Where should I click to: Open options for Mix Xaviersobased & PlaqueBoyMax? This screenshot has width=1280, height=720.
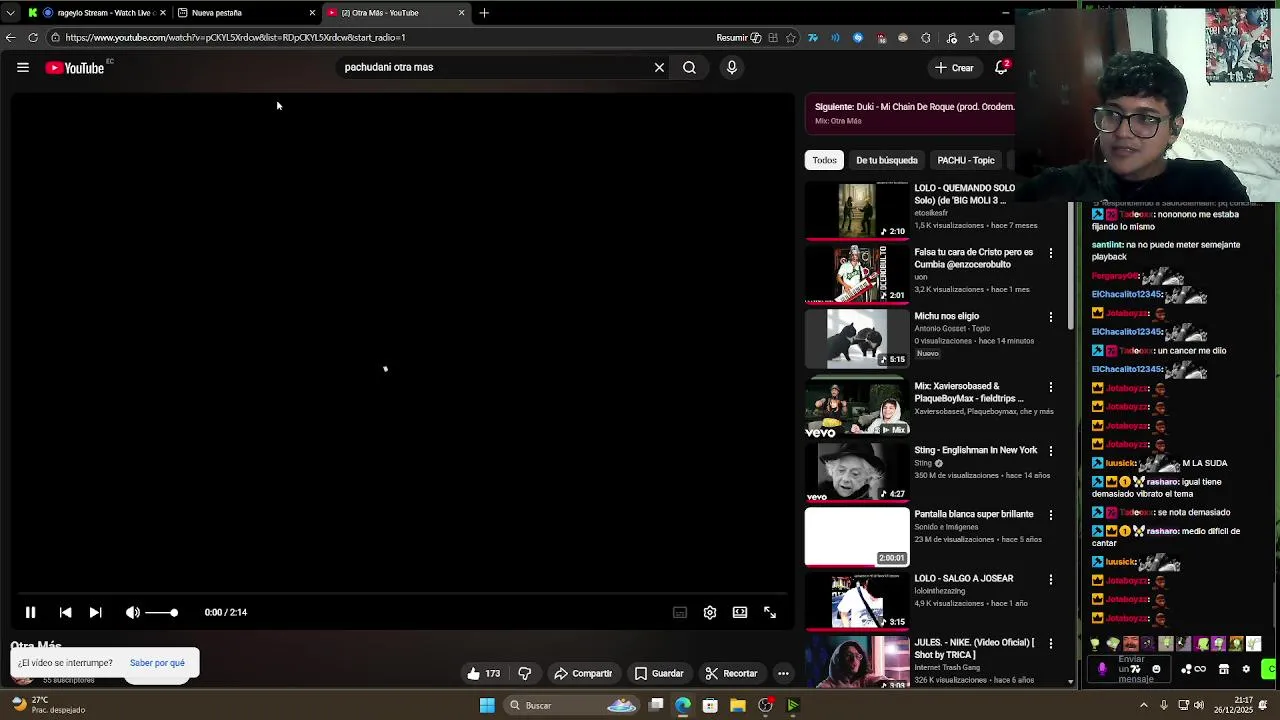click(1050, 387)
